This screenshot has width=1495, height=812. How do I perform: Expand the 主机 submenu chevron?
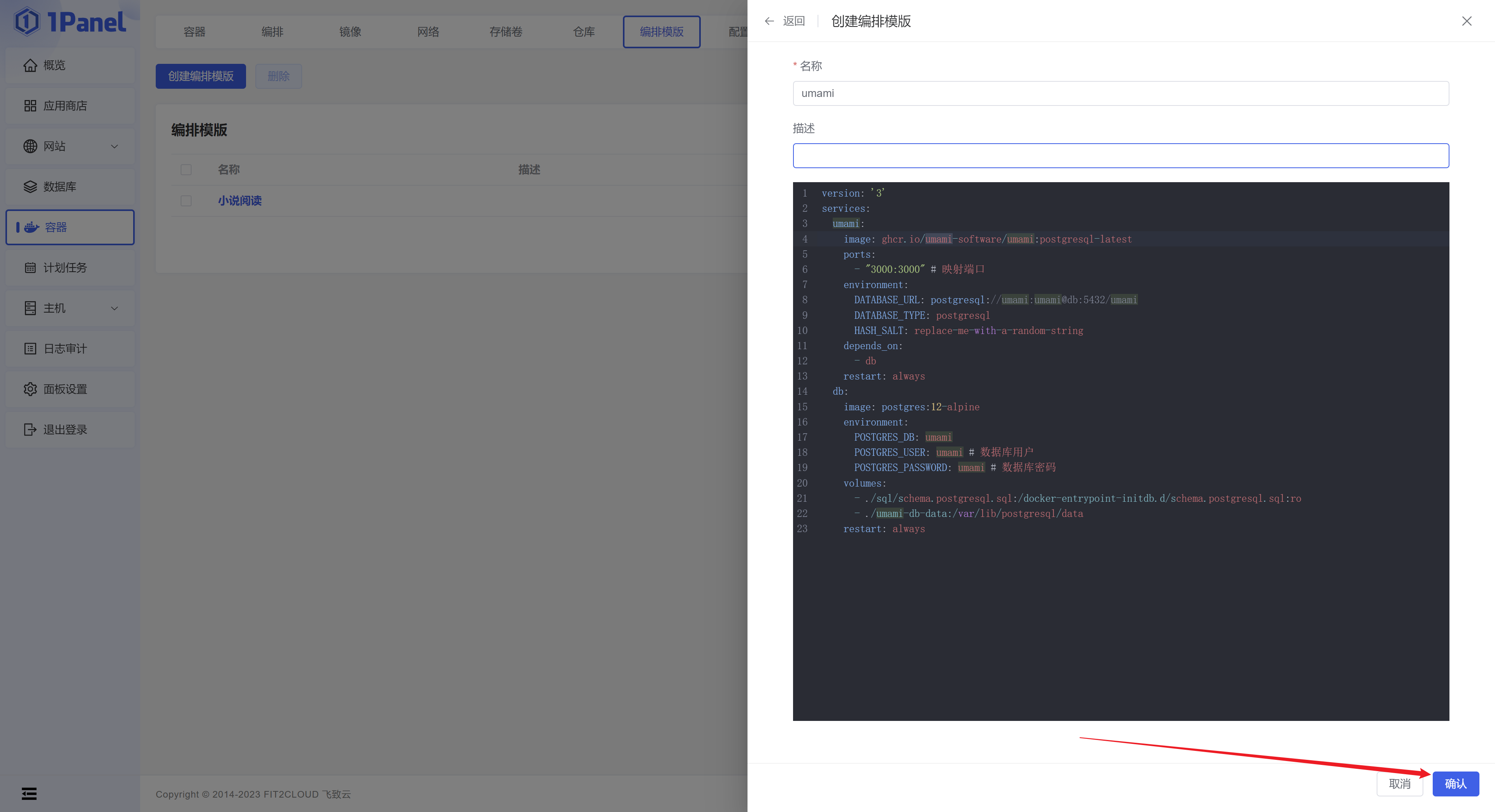click(114, 308)
